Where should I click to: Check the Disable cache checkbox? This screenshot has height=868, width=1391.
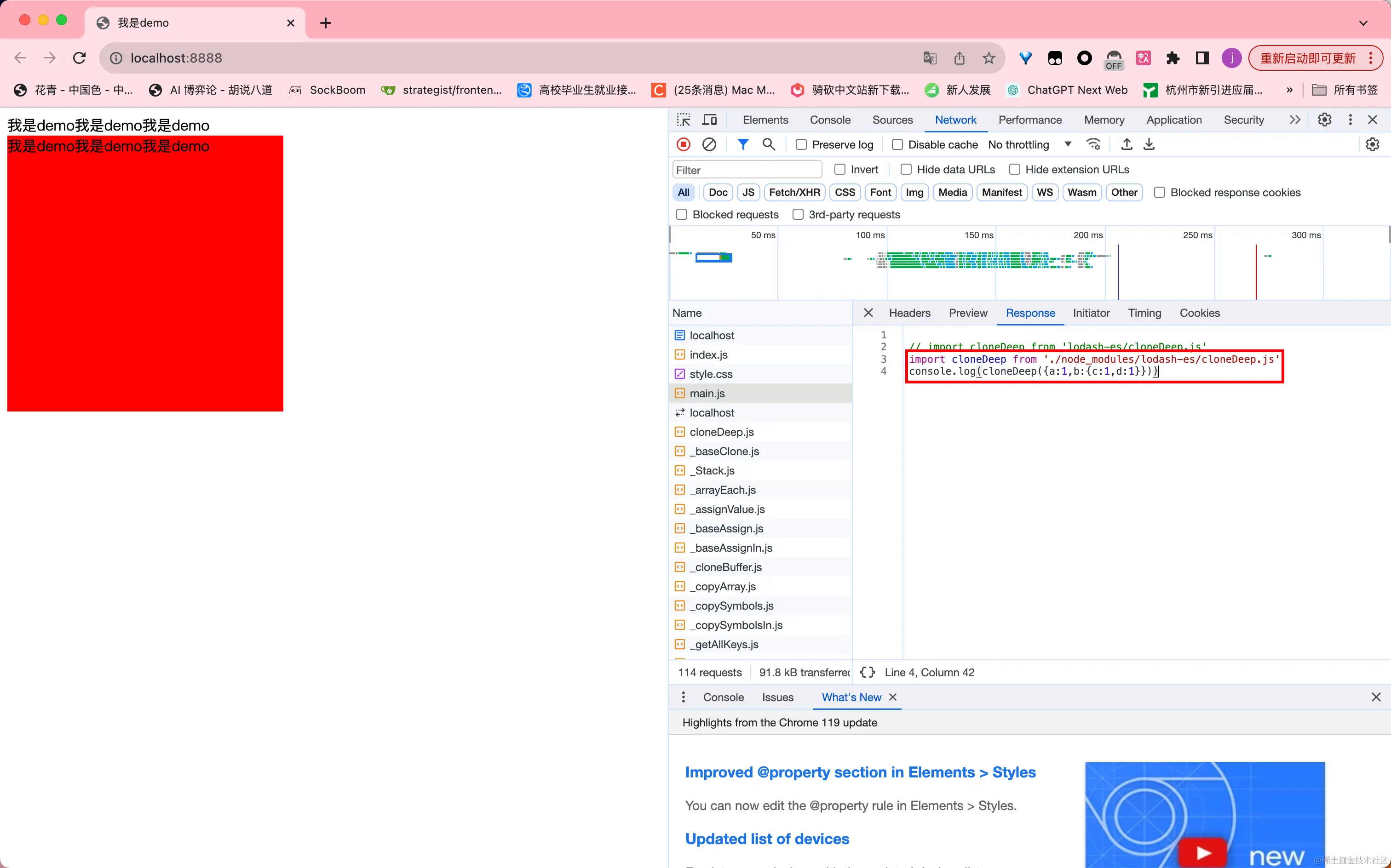[x=897, y=145]
